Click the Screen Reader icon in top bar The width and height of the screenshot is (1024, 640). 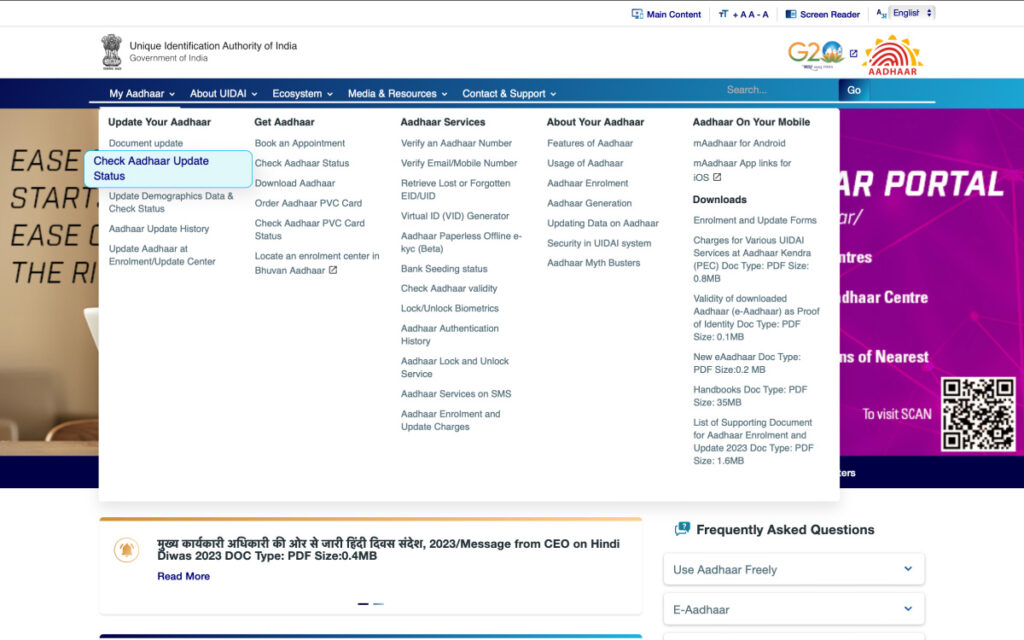pos(791,14)
